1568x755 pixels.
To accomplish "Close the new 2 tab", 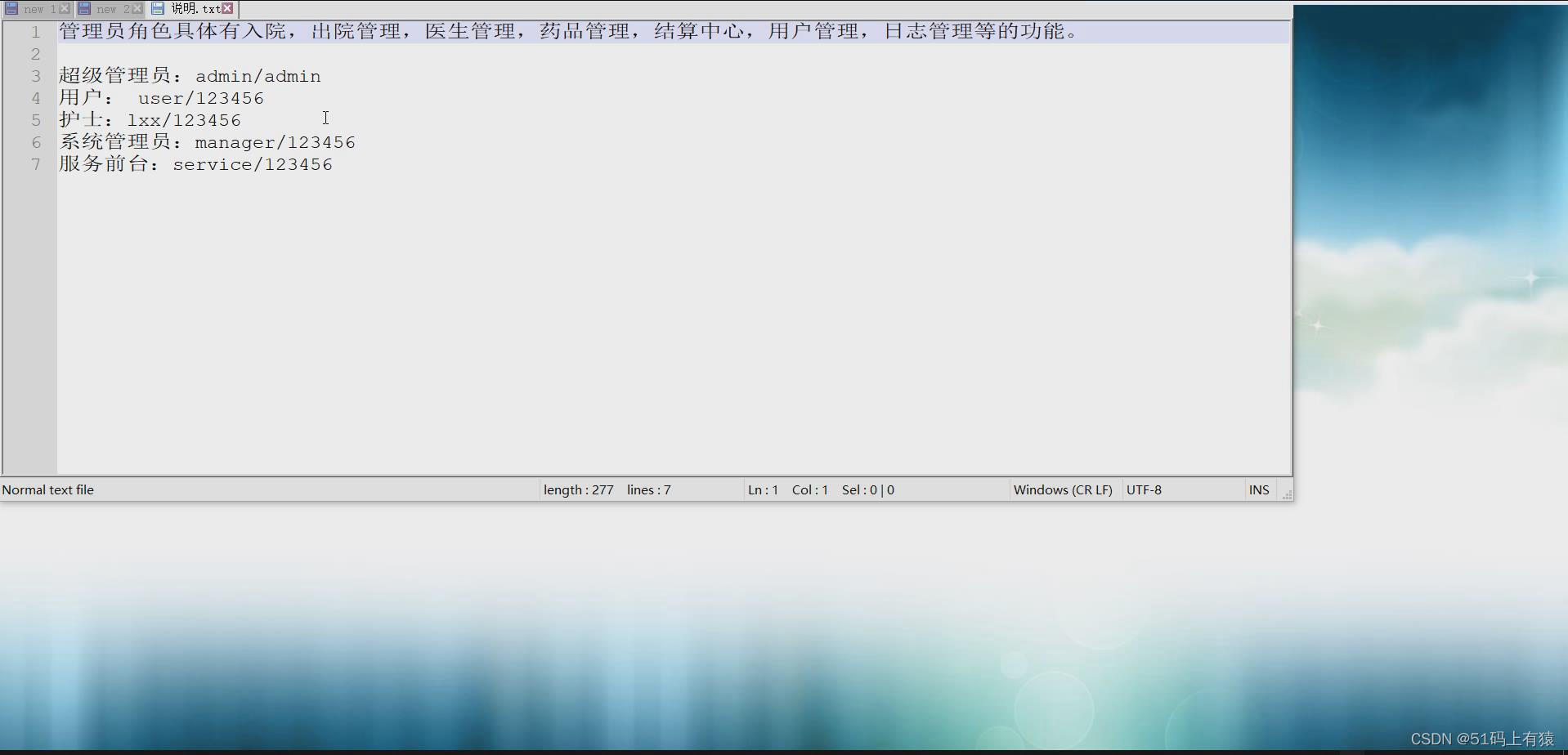I will coord(137,9).
